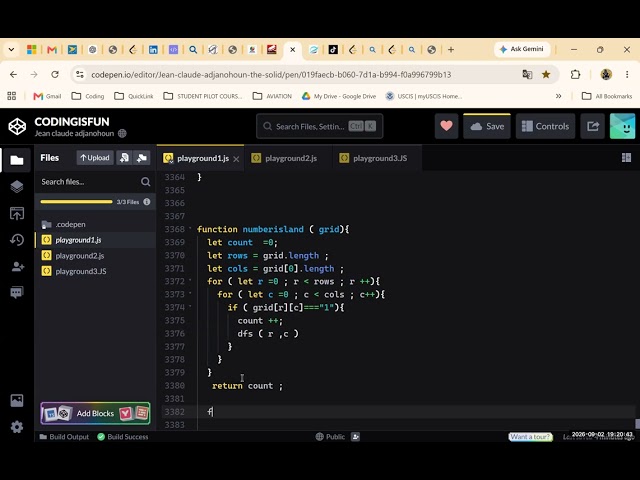
Task: Expand the tab search dropdown arrow
Action: (x=11, y=49)
